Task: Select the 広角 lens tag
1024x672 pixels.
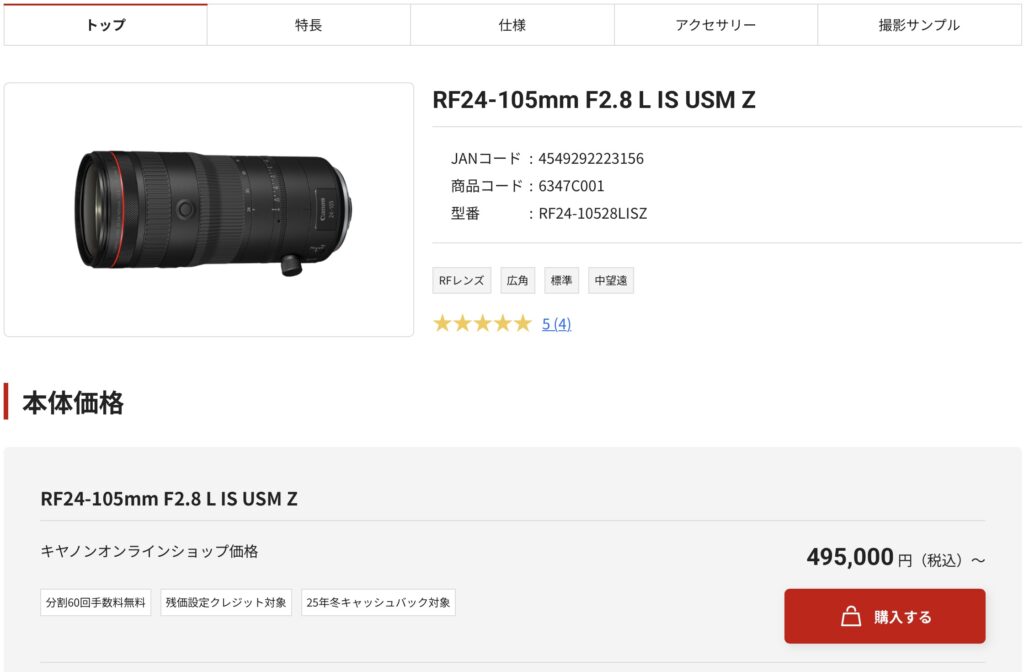Action: pyautogui.click(x=517, y=280)
